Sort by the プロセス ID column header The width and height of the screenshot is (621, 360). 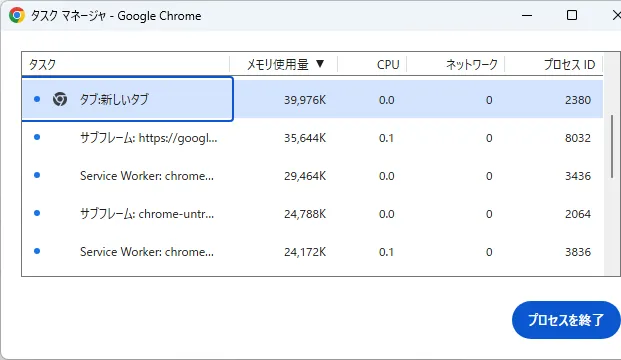(x=554, y=64)
